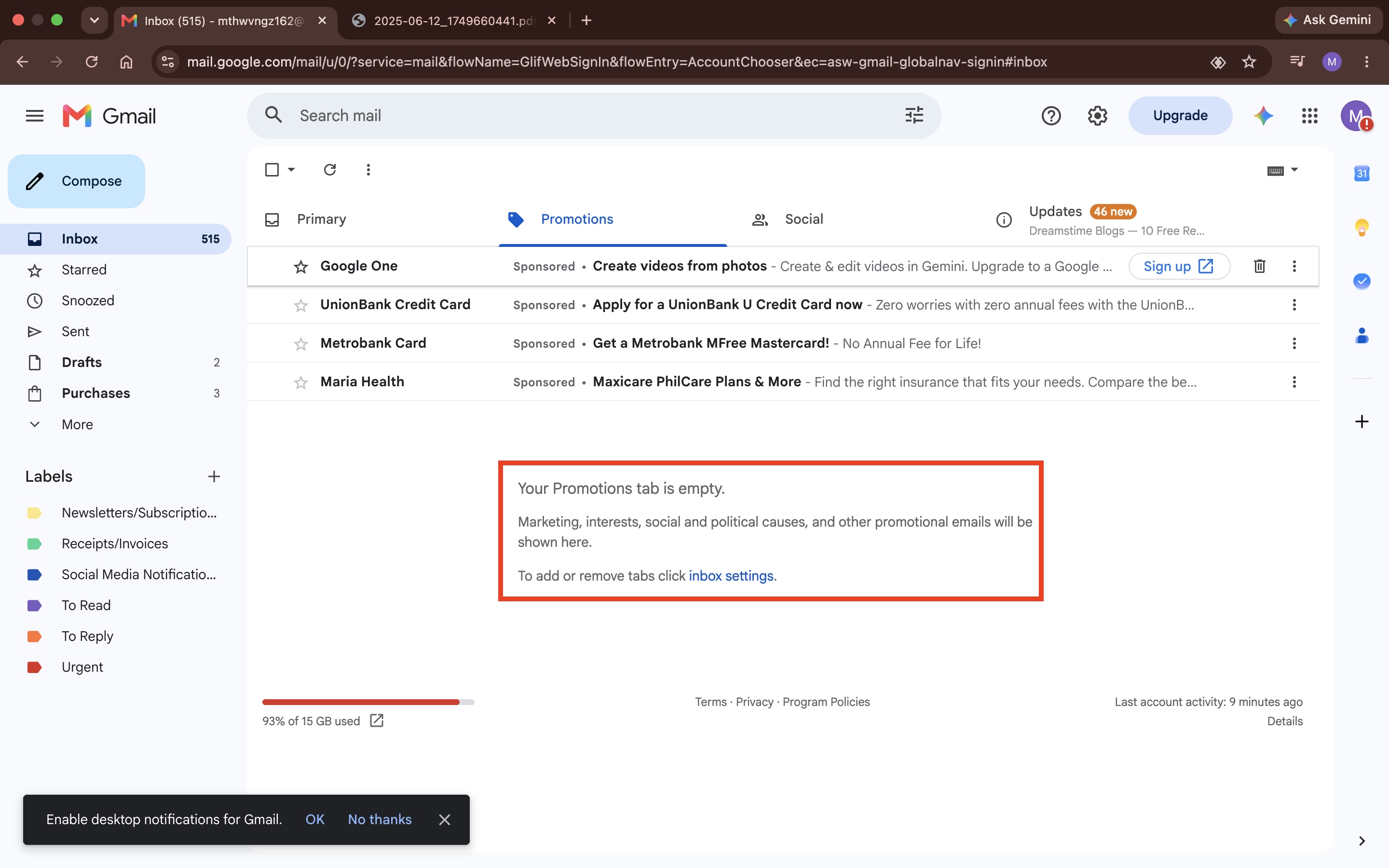
Task: Click the Upgrade button
Action: 1180,116
